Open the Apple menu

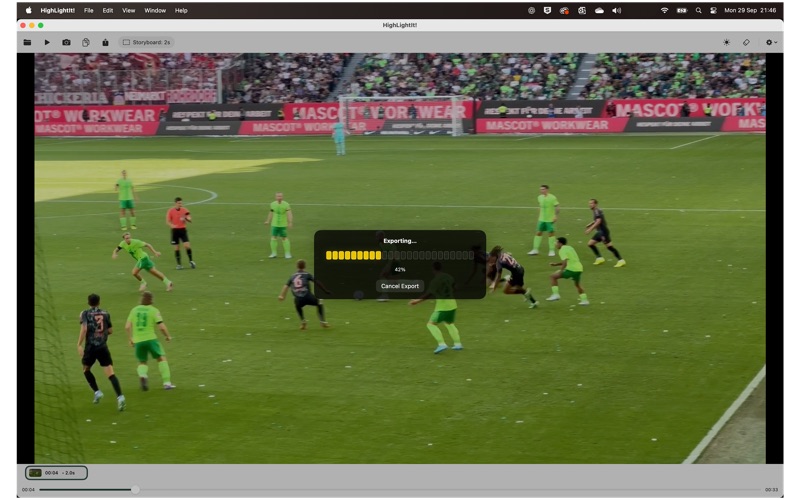pyautogui.click(x=29, y=10)
